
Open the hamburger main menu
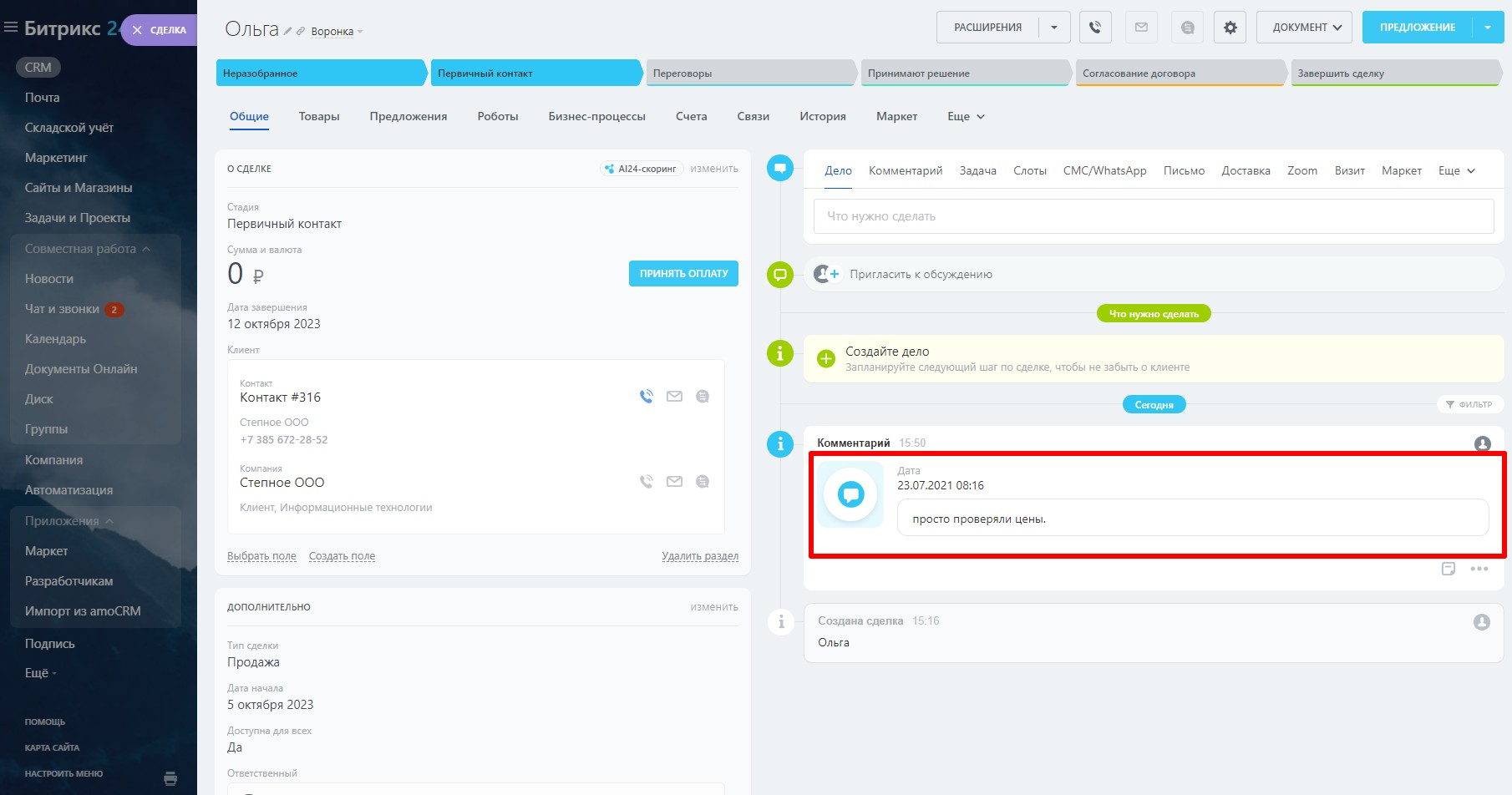(11, 28)
